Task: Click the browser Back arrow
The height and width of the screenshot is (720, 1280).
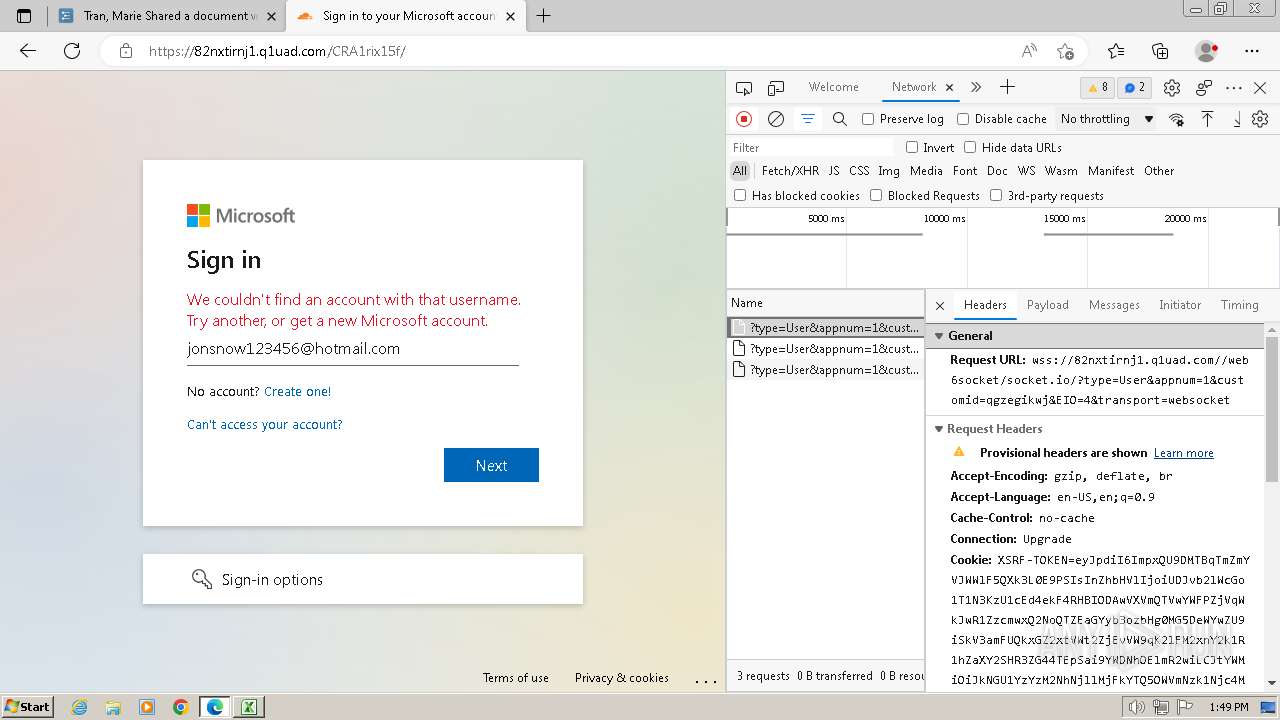Action: pos(28,51)
